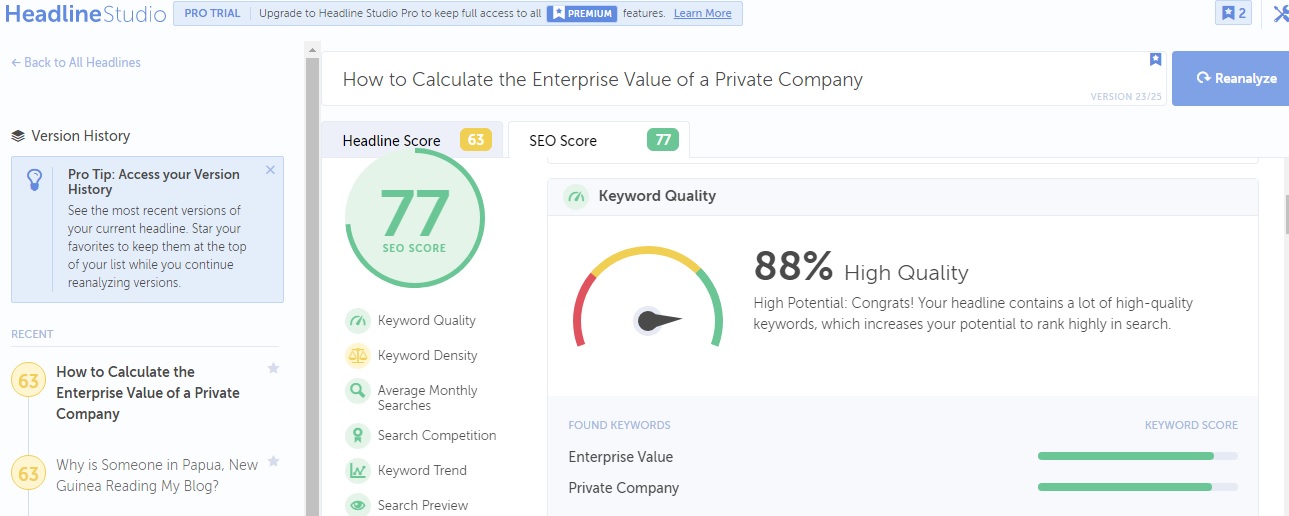Screen dimensions: 1289x516
Task: Click the Search Preview eye icon
Action: [358, 505]
